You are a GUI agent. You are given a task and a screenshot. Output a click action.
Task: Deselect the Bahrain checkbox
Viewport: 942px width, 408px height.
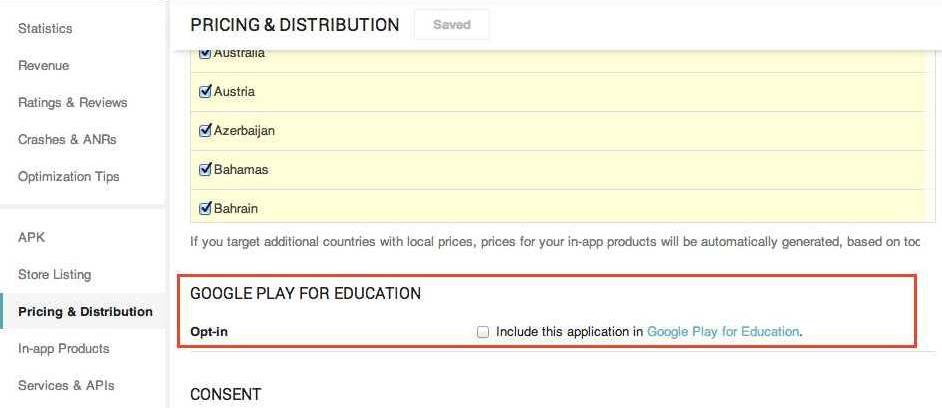(206, 208)
